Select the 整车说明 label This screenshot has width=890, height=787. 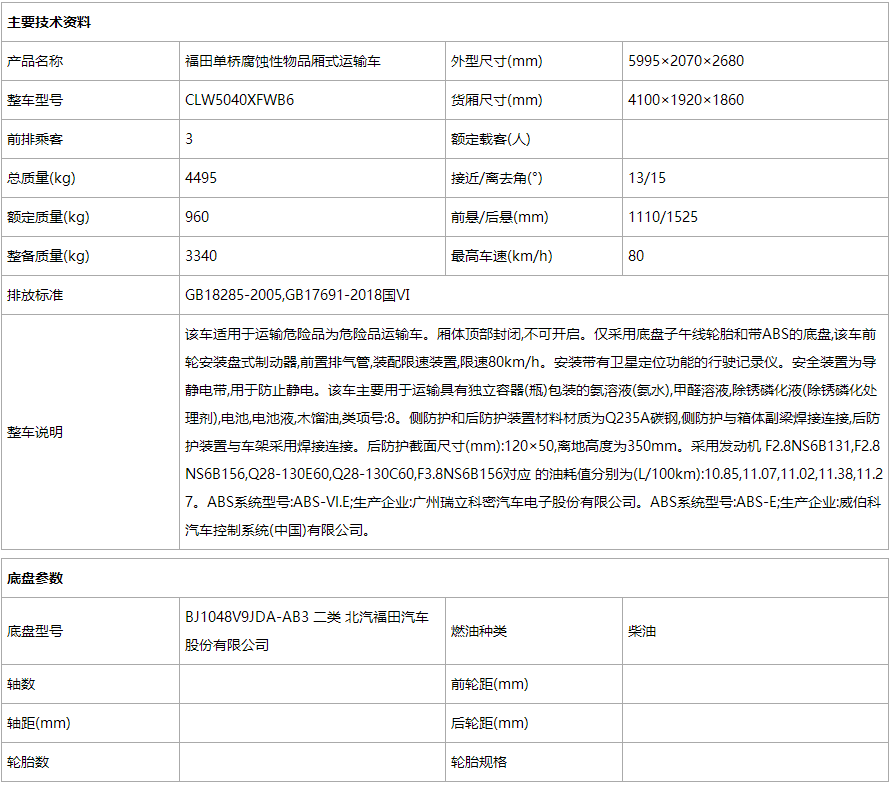[x=35, y=432]
